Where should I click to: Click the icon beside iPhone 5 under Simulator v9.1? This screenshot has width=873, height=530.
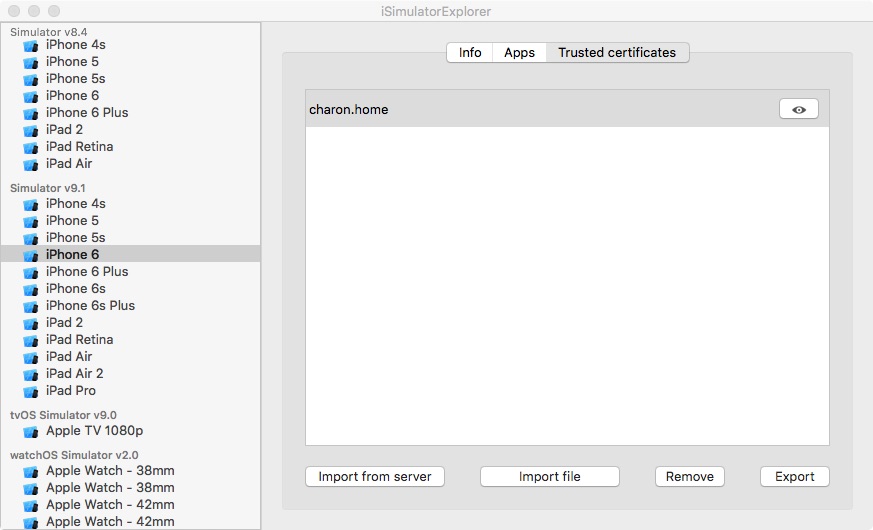coord(31,222)
